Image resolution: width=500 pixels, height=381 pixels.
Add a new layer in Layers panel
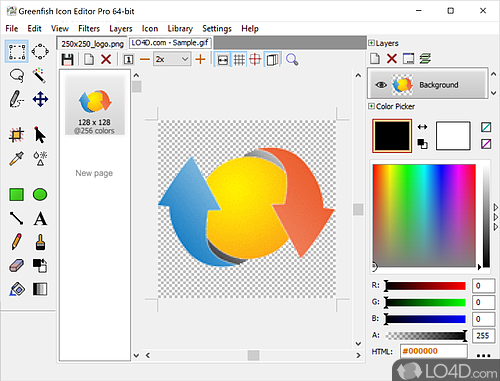(375, 59)
